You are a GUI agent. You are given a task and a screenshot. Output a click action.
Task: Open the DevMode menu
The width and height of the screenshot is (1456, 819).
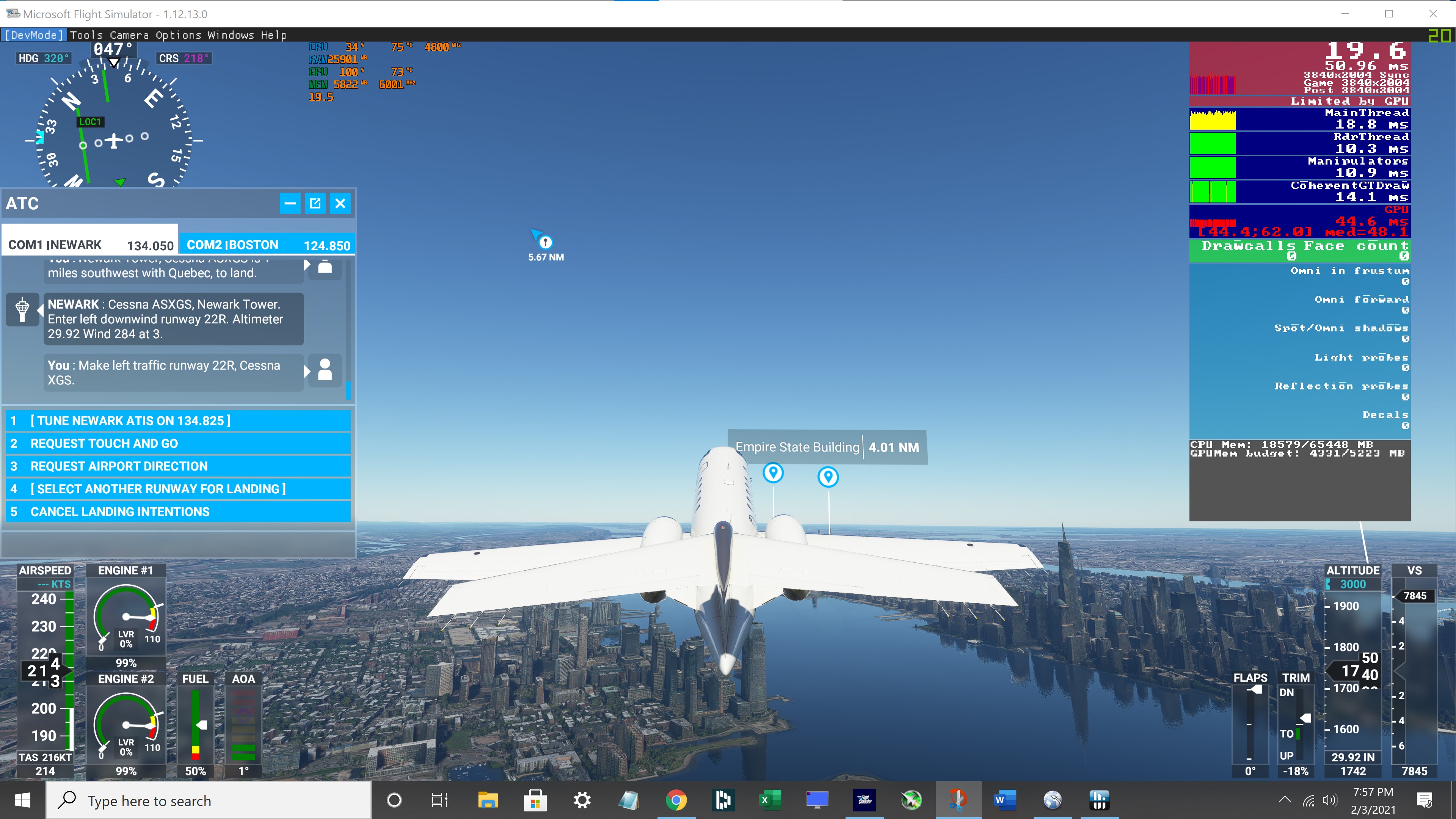pos(34,35)
